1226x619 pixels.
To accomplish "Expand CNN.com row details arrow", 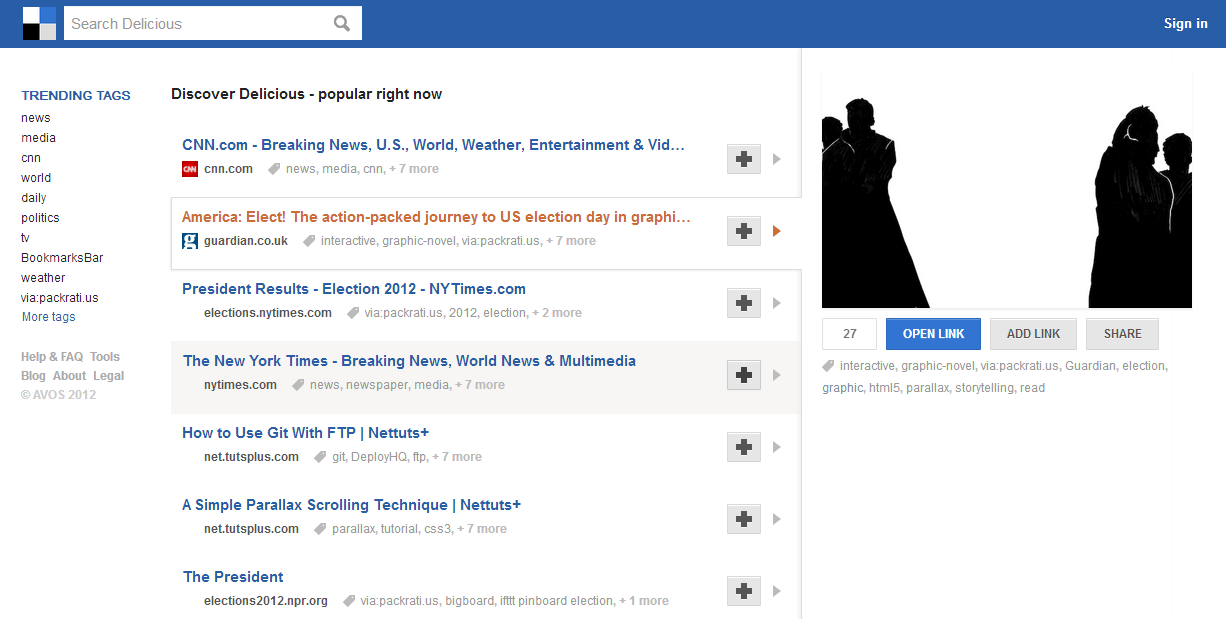I will click(x=777, y=159).
